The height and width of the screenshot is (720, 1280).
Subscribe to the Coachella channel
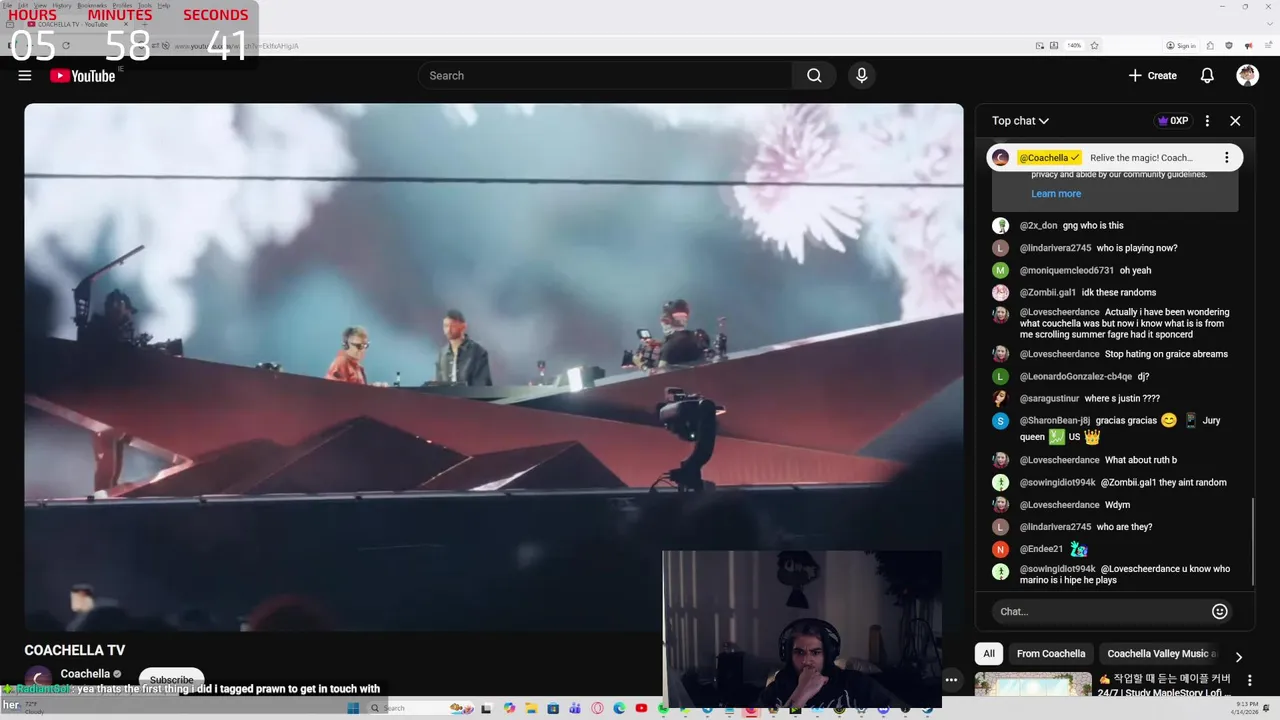(171, 680)
